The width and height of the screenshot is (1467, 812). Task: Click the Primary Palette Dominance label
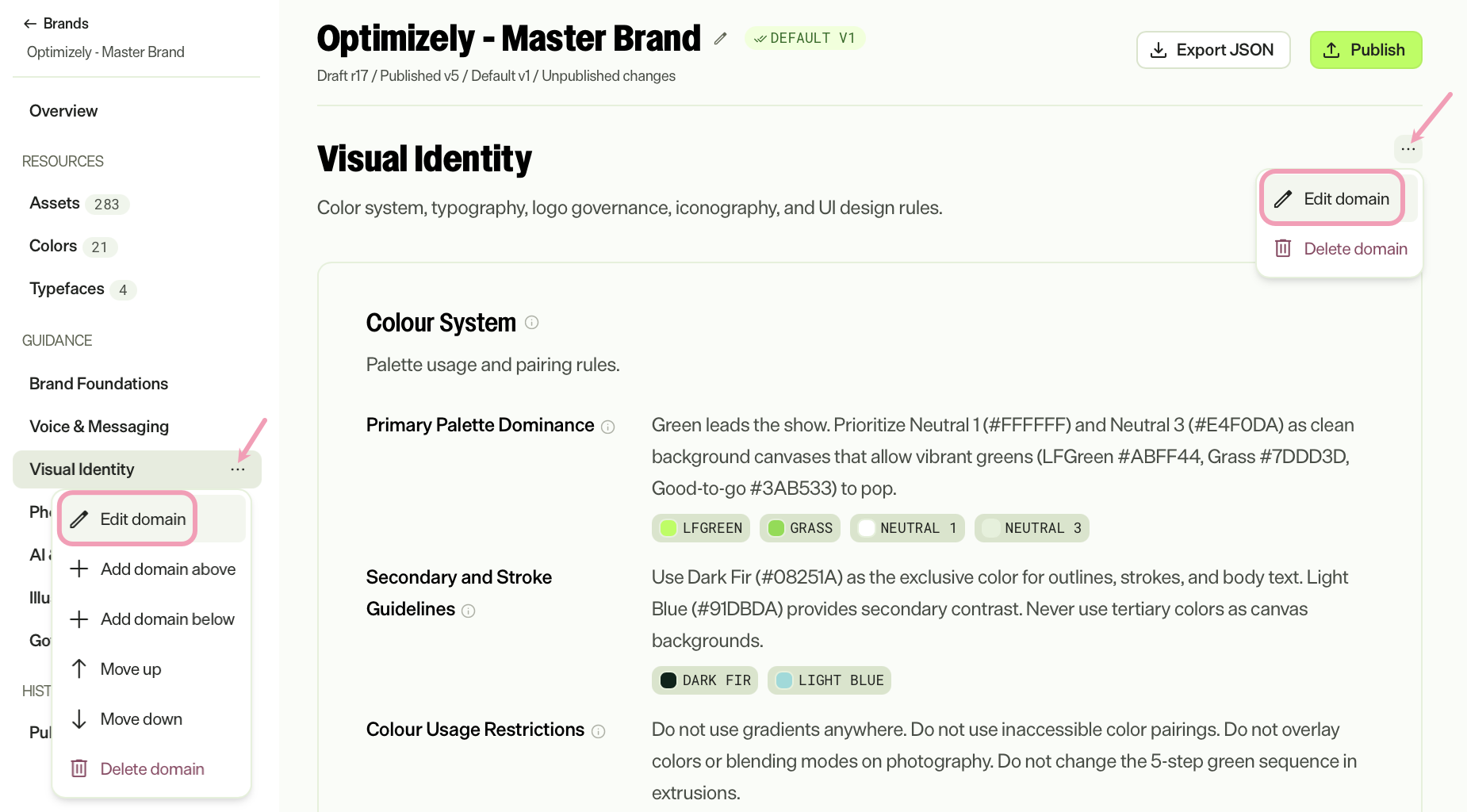(x=480, y=425)
